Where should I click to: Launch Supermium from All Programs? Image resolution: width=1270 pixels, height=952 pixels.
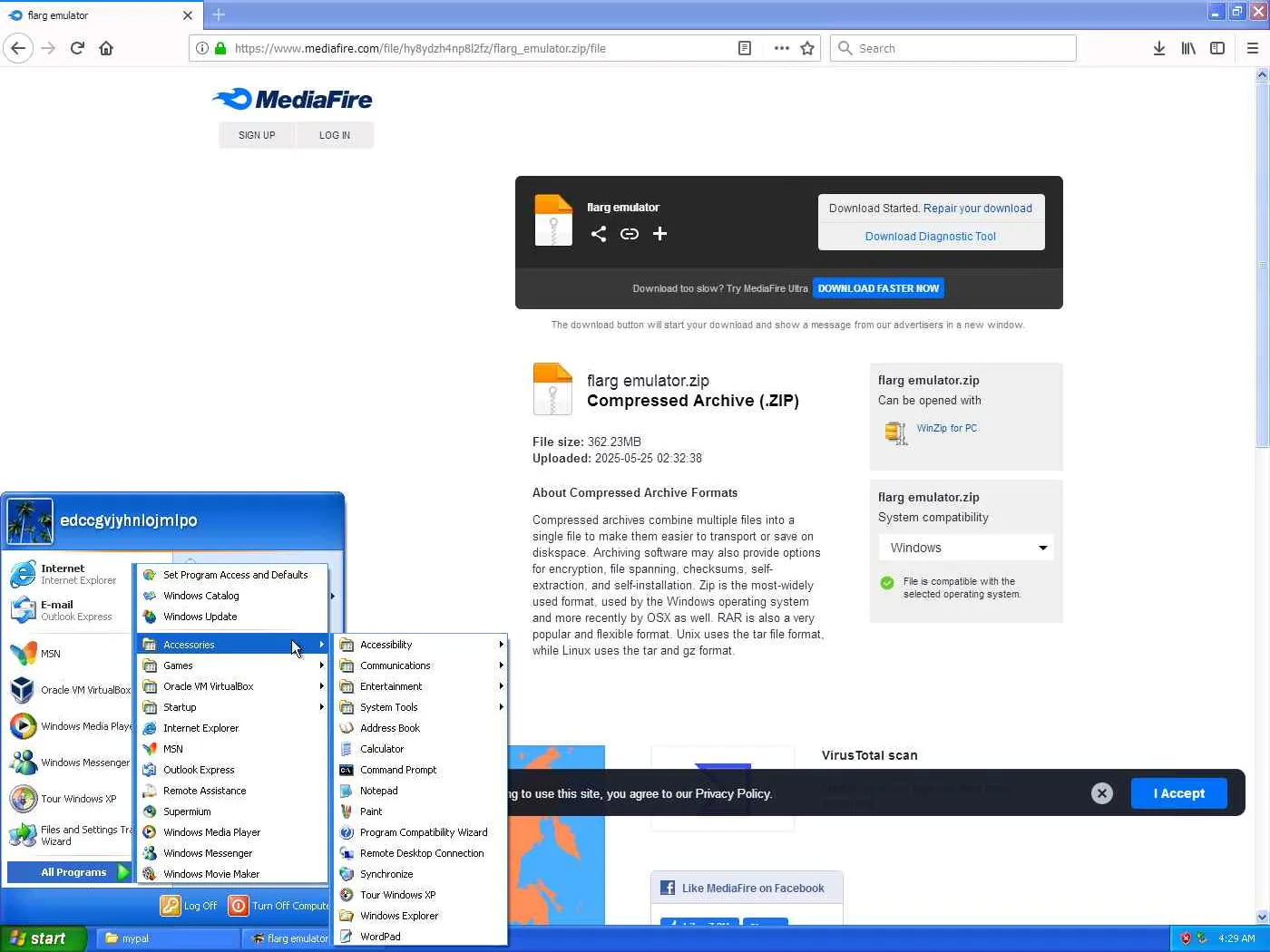[x=232, y=811]
